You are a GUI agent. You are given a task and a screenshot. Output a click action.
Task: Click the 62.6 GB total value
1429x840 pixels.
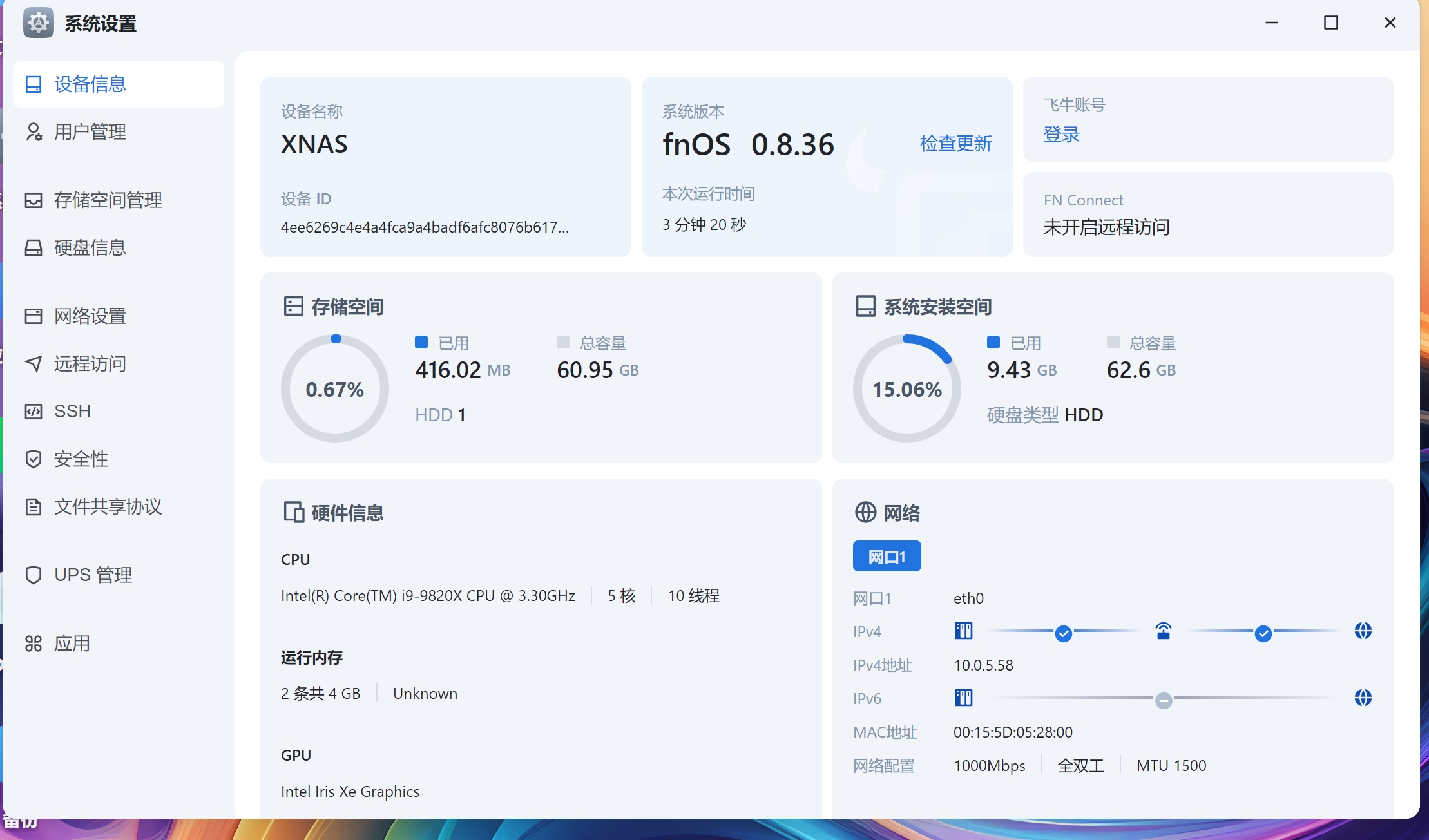tap(1142, 370)
